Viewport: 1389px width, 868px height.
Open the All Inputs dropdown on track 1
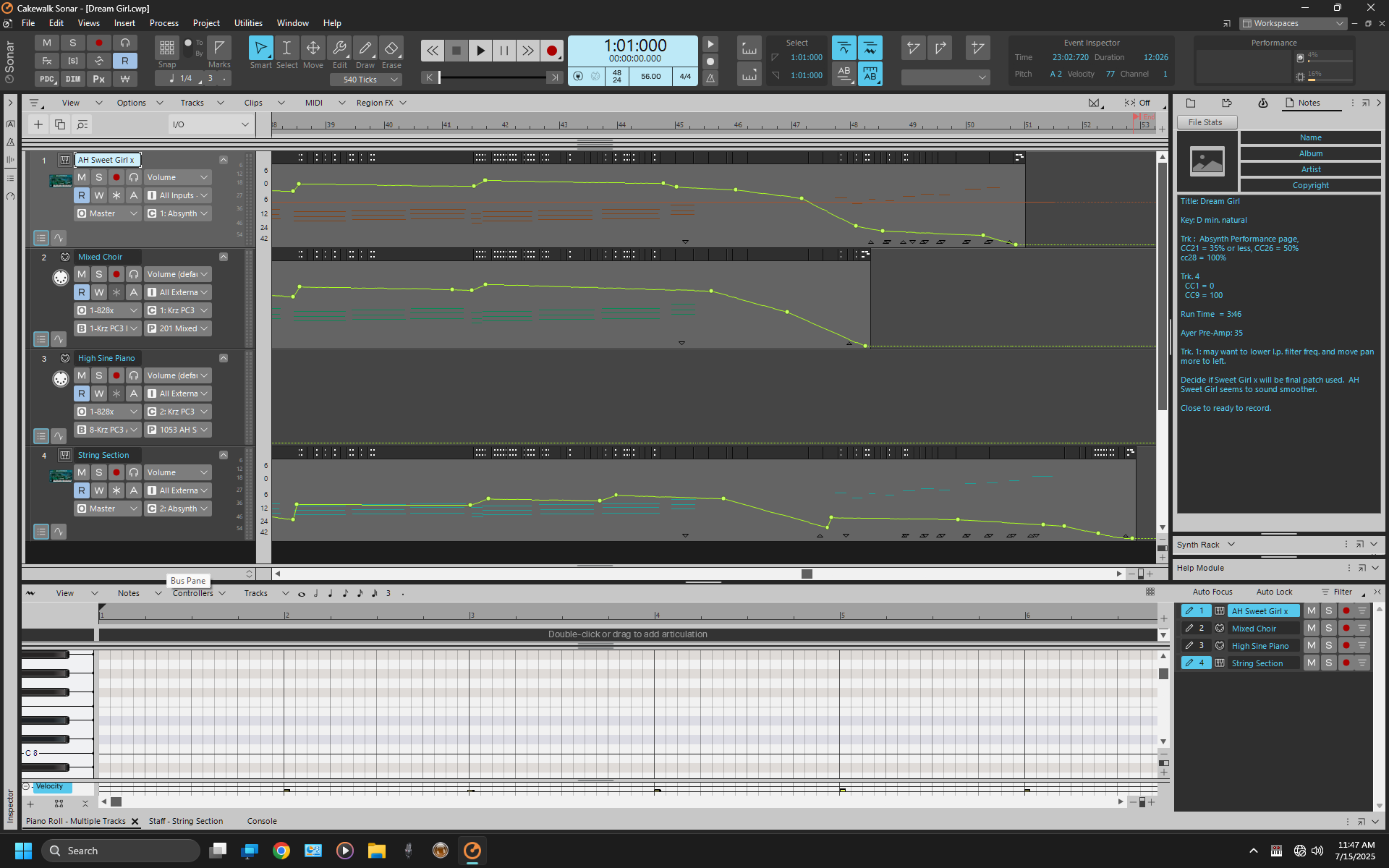pos(177,195)
